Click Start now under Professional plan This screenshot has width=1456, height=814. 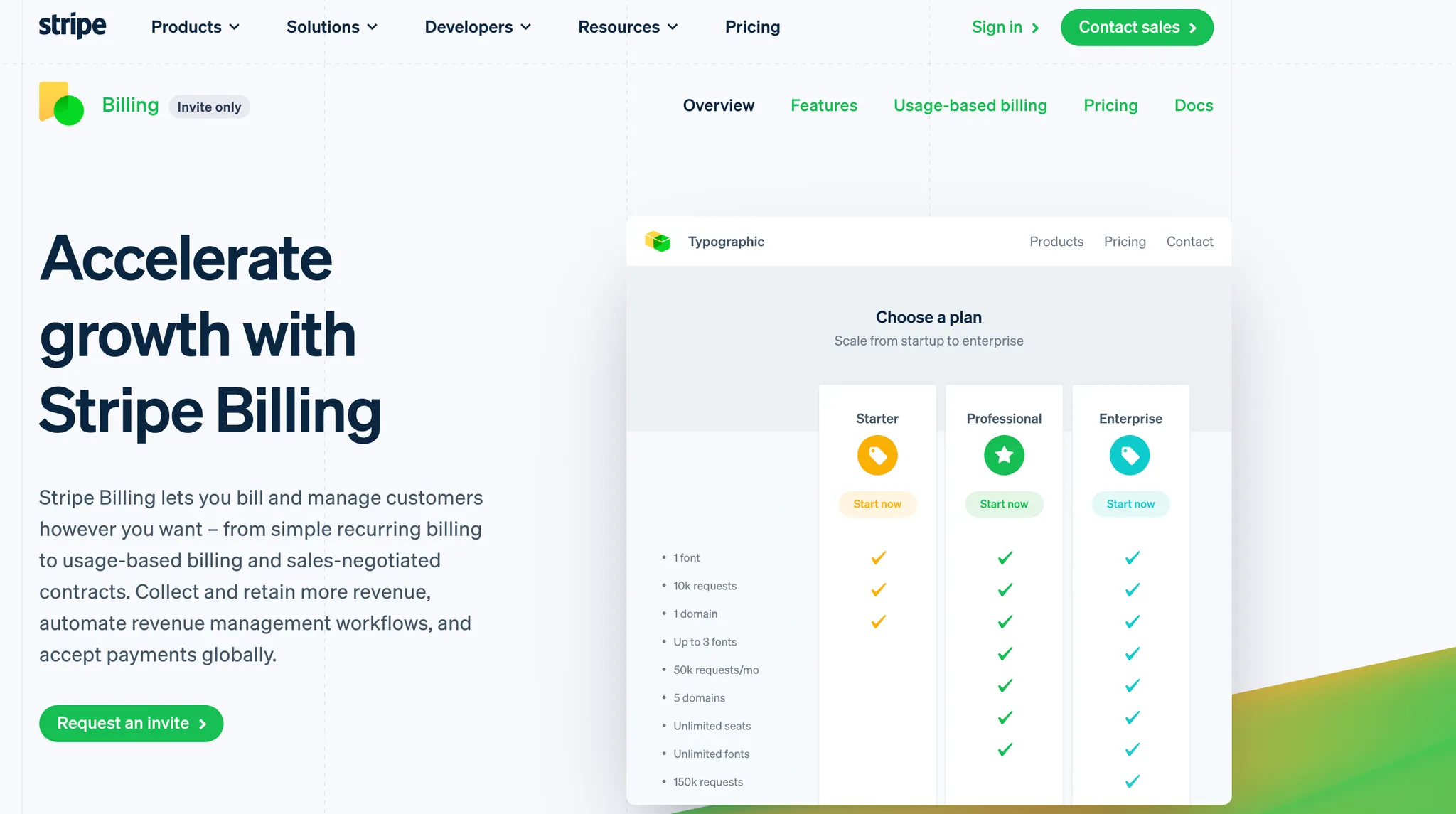[1004, 504]
